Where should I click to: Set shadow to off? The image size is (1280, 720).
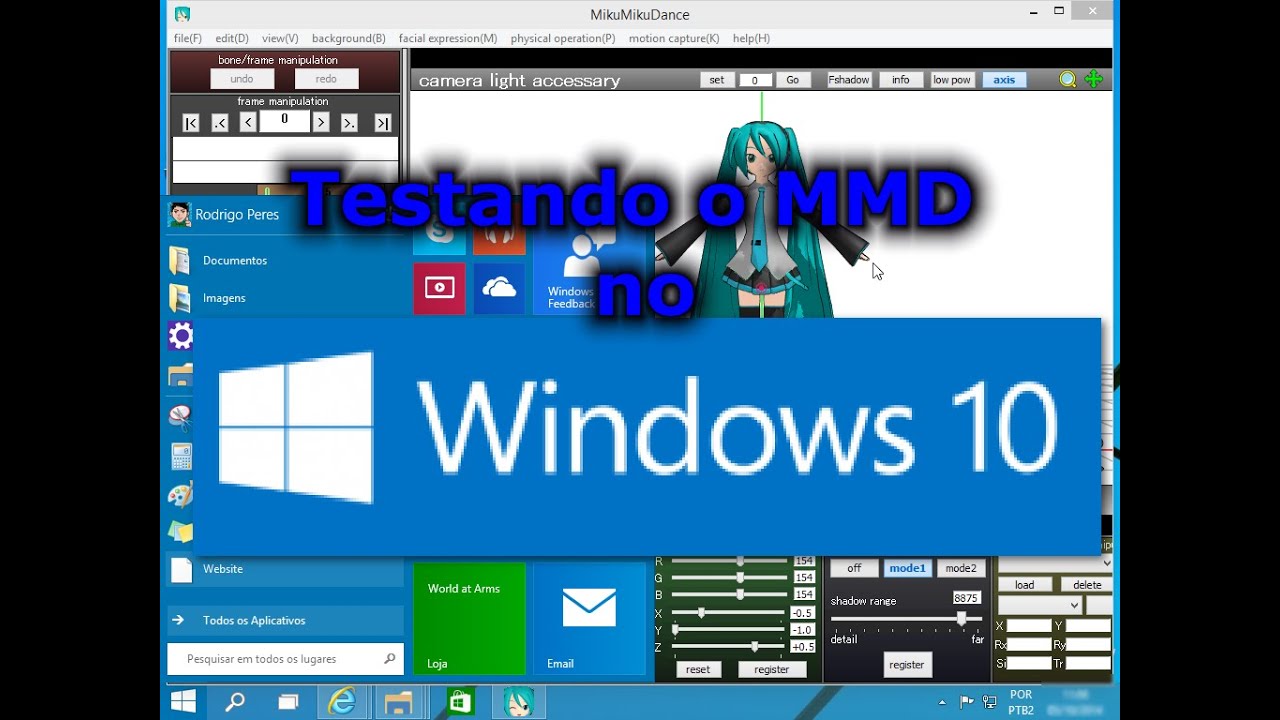coord(854,568)
